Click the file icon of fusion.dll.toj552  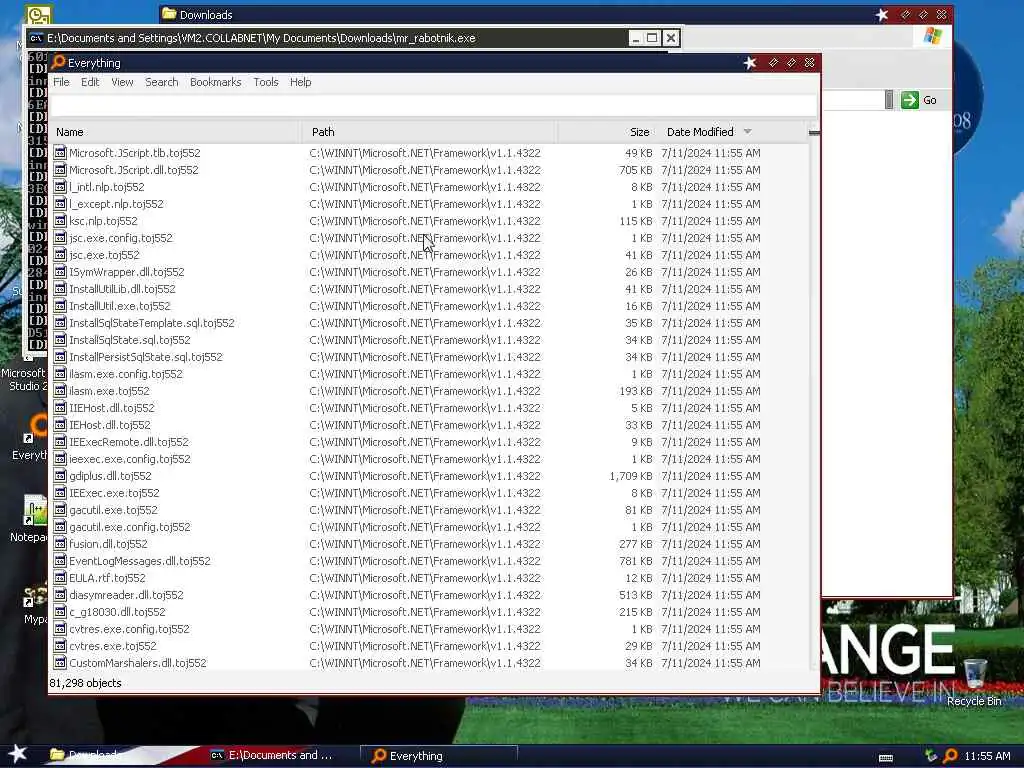pyautogui.click(x=60, y=543)
